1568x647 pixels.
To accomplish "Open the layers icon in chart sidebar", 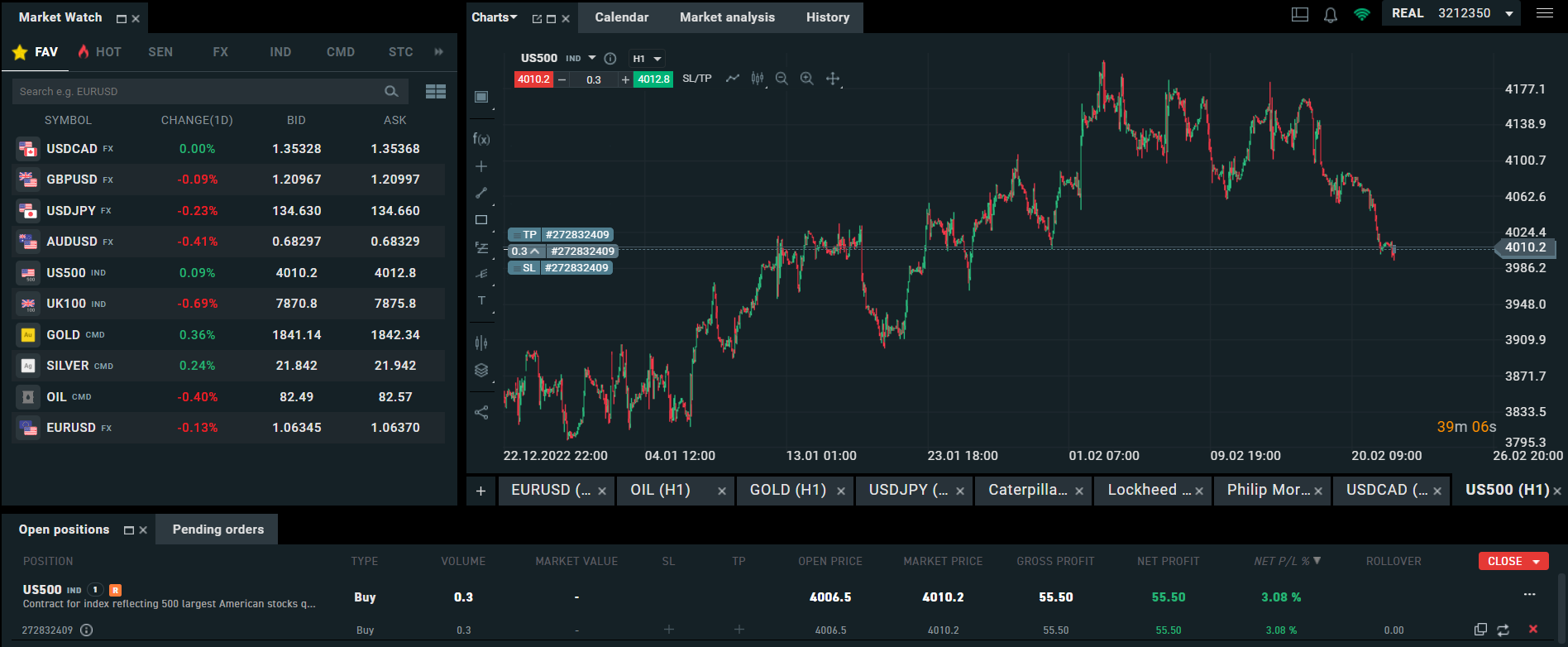I will click(x=481, y=370).
